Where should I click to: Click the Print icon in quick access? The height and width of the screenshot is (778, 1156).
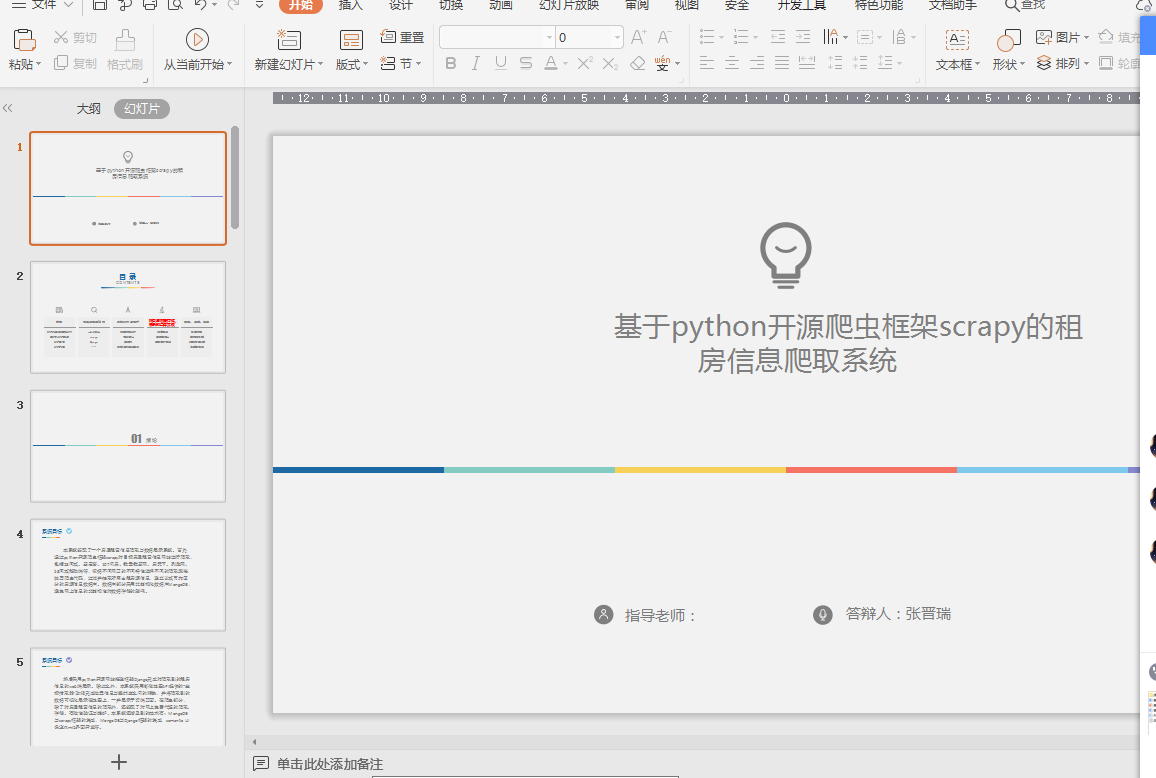click(x=150, y=4)
